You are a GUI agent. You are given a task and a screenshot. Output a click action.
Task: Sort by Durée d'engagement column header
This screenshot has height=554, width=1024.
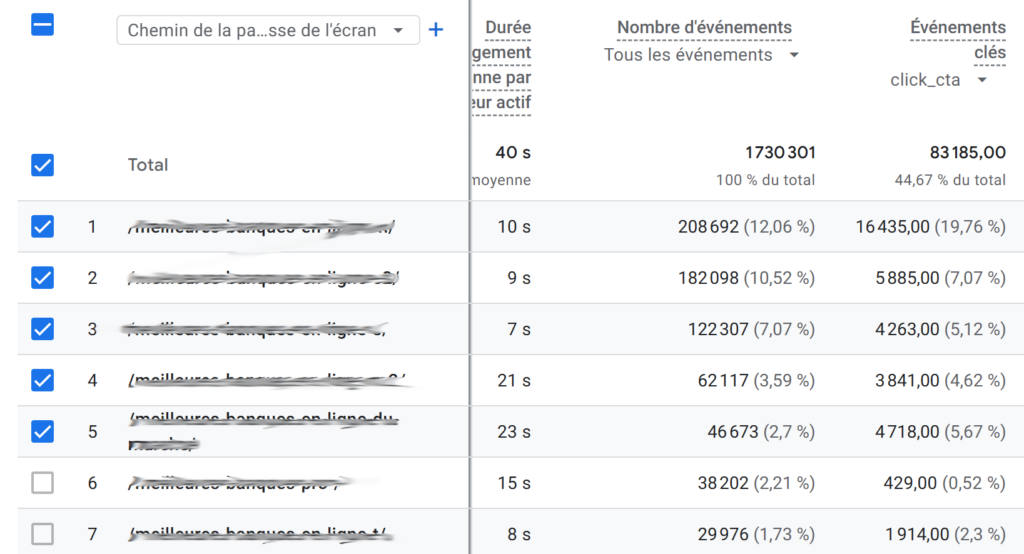pos(502,65)
